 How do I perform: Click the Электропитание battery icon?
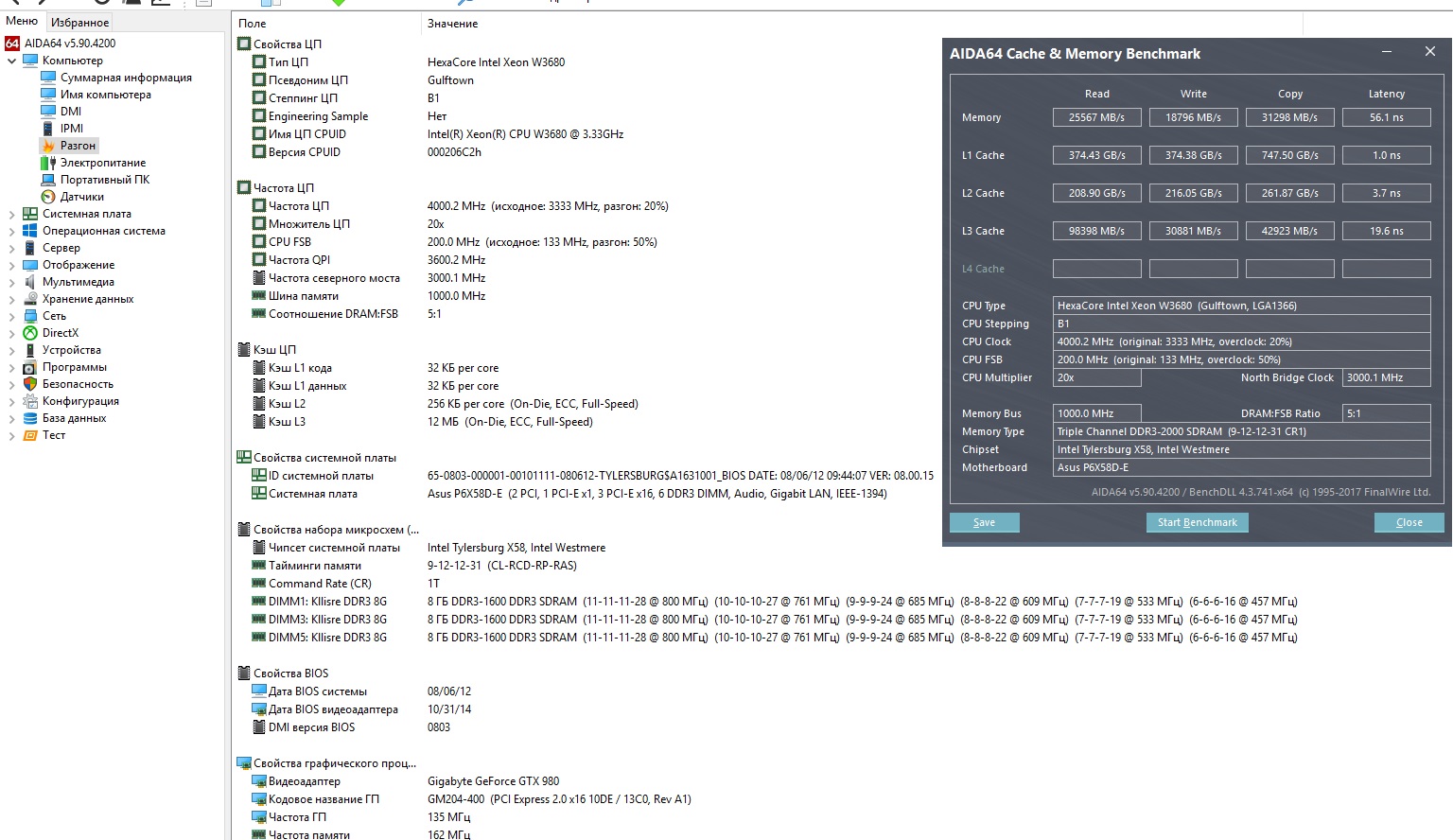point(48,163)
